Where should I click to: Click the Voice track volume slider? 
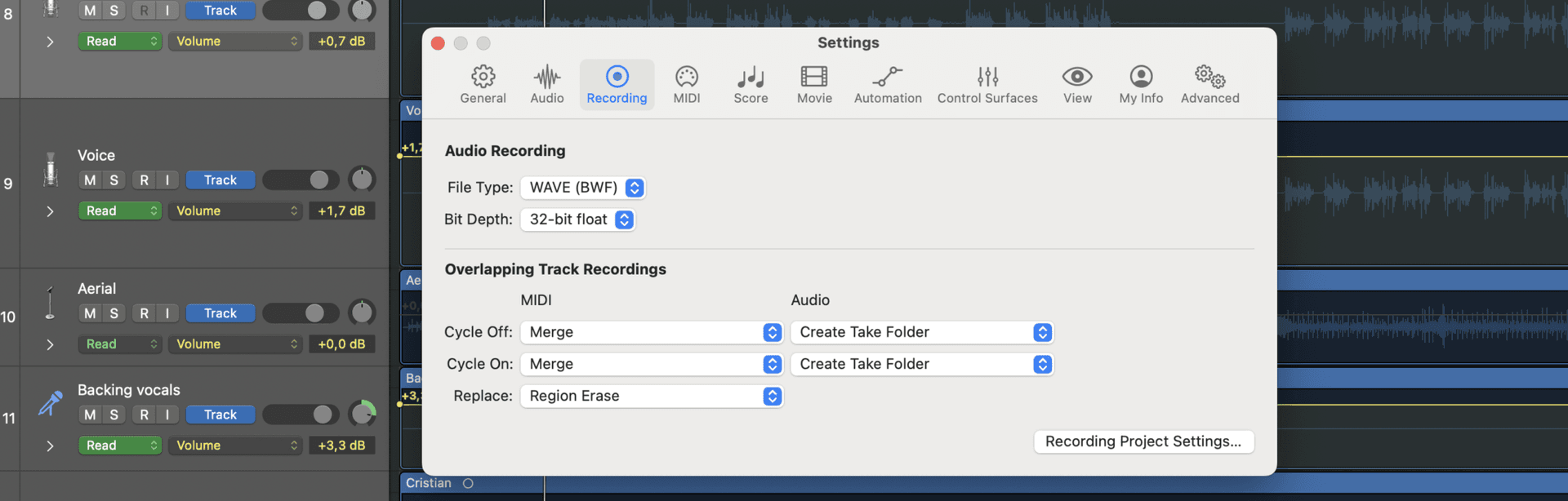pyautogui.click(x=300, y=180)
